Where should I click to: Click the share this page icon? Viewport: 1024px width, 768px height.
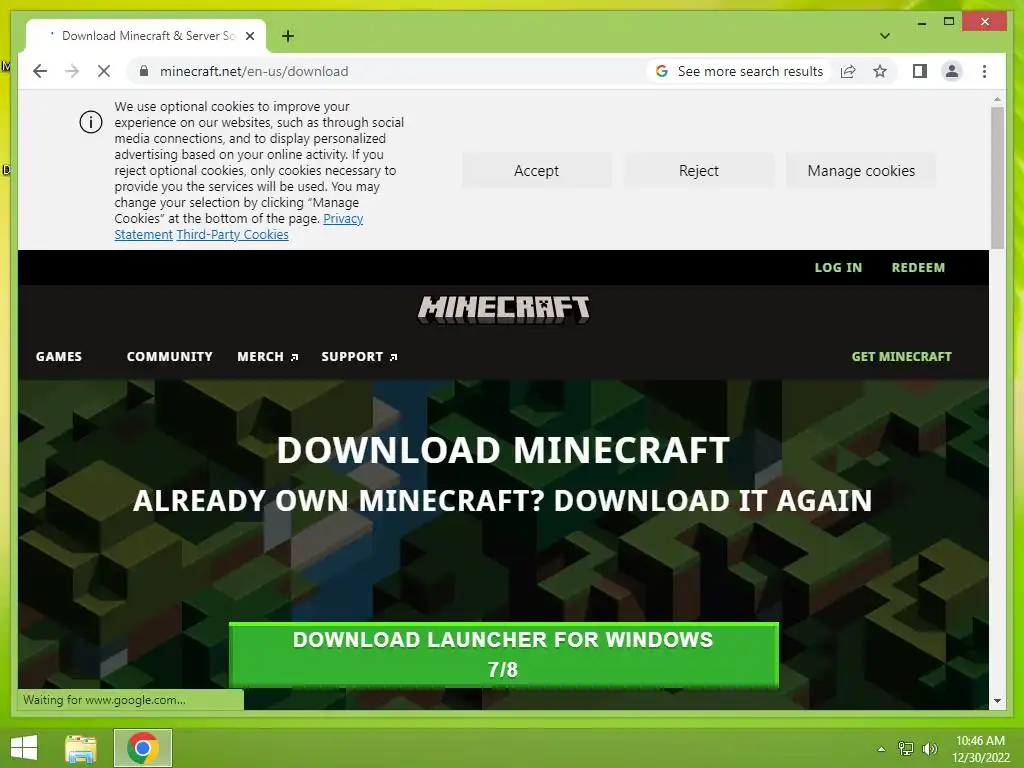point(848,71)
